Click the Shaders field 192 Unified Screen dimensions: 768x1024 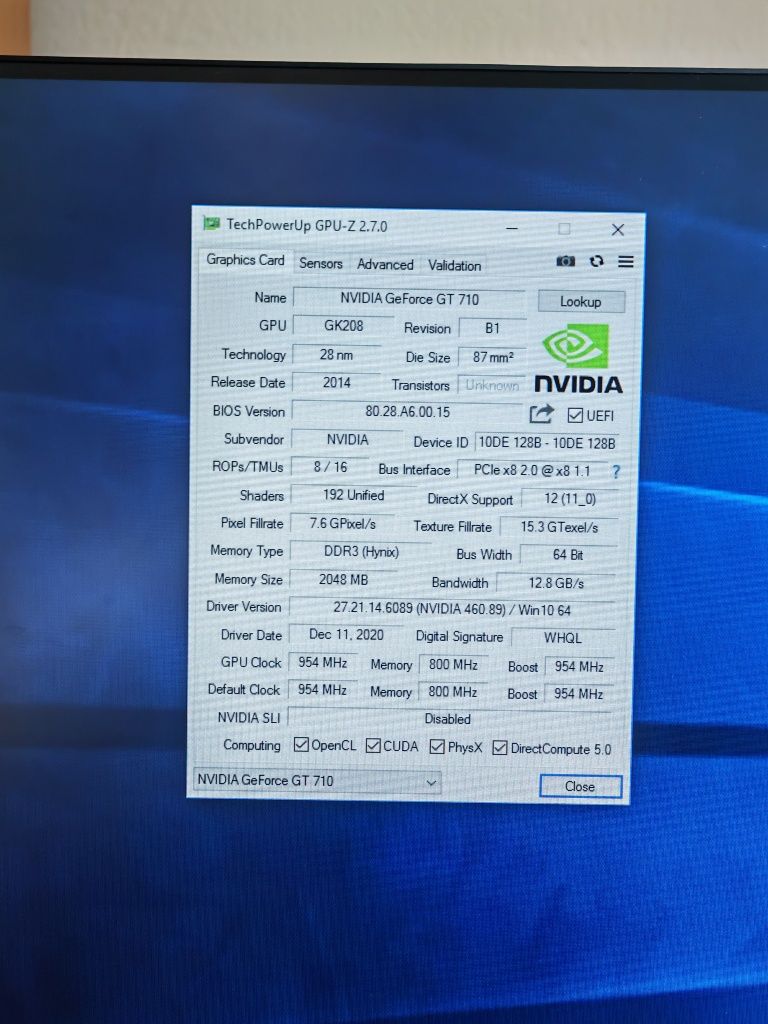coord(353,495)
